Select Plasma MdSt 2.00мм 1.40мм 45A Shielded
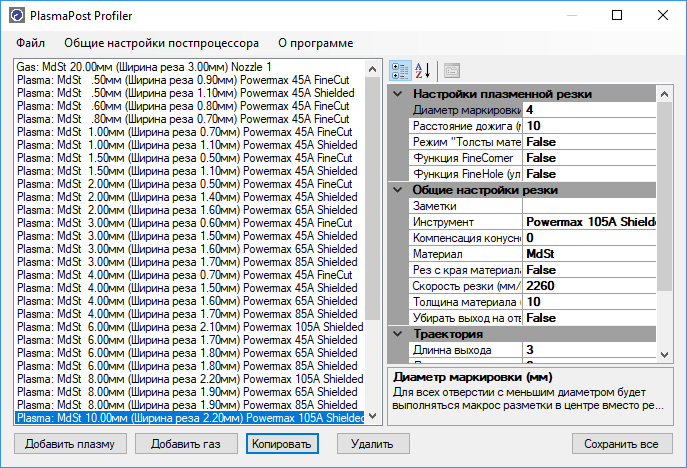 pyautogui.click(x=189, y=197)
